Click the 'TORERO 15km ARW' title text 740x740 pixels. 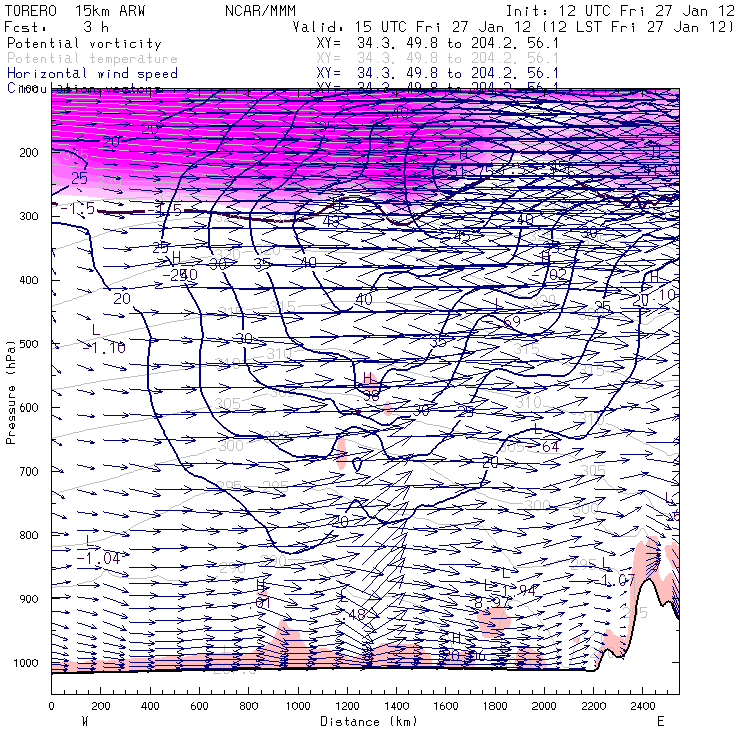coord(75,11)
